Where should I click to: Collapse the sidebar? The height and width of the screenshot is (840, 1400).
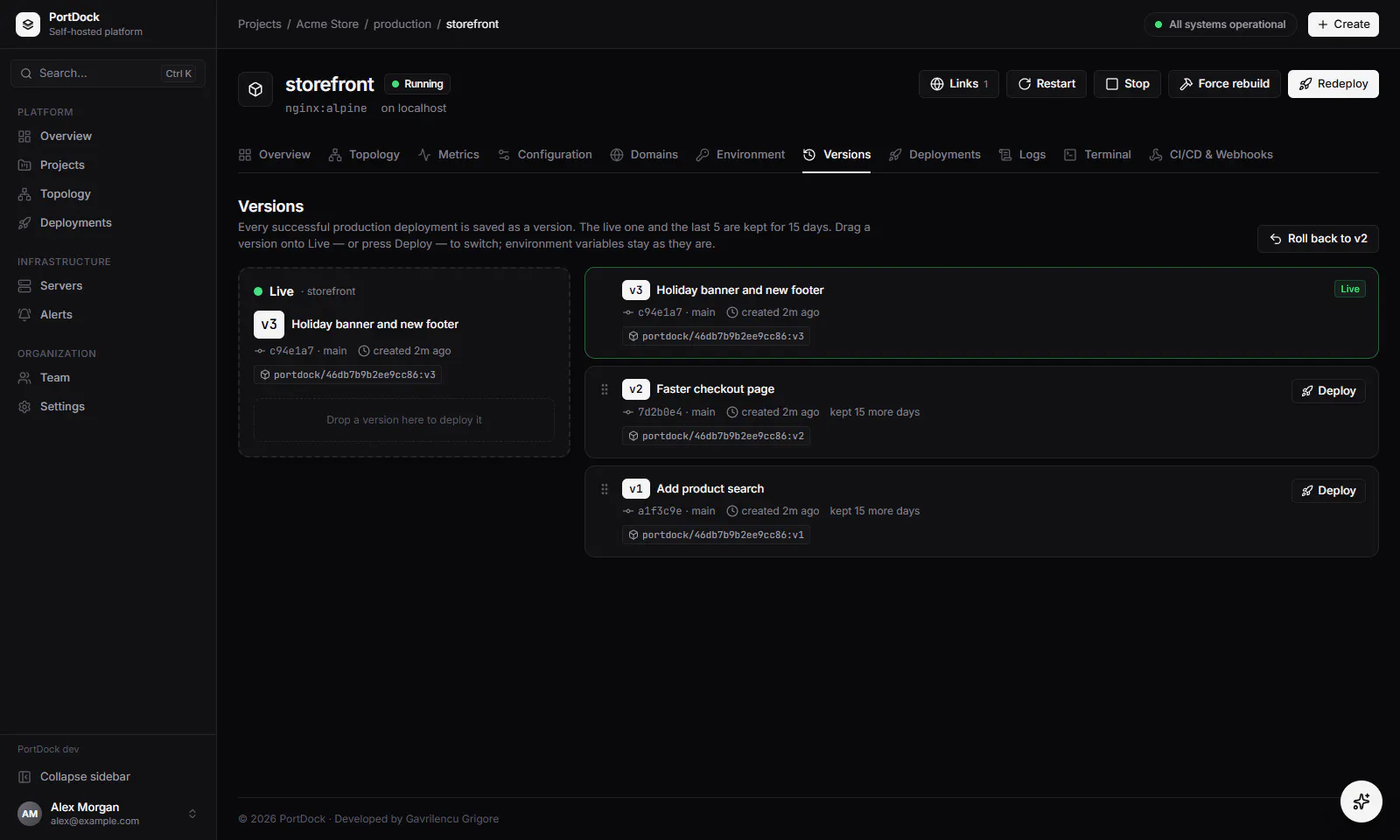108,777
